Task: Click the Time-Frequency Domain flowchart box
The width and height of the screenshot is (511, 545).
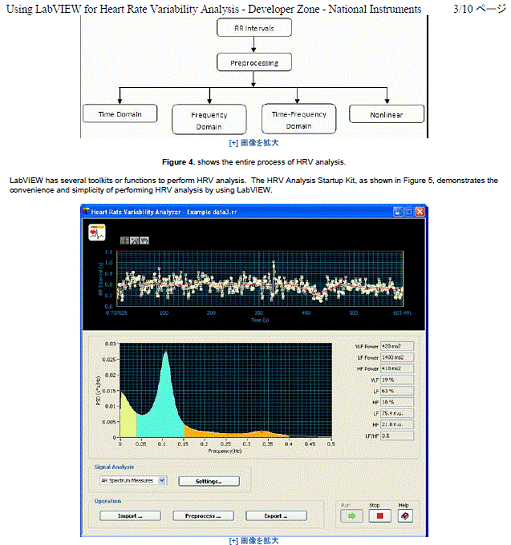Action: pyautogui.click(x=299, y=119)
